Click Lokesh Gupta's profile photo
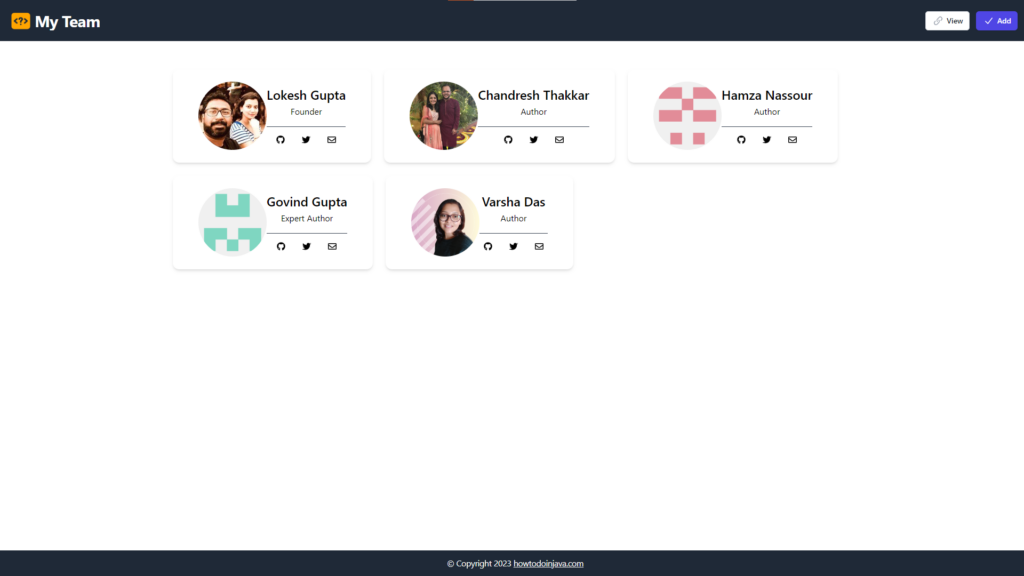This screenshot has height=576, width=1024. point(232,115)
